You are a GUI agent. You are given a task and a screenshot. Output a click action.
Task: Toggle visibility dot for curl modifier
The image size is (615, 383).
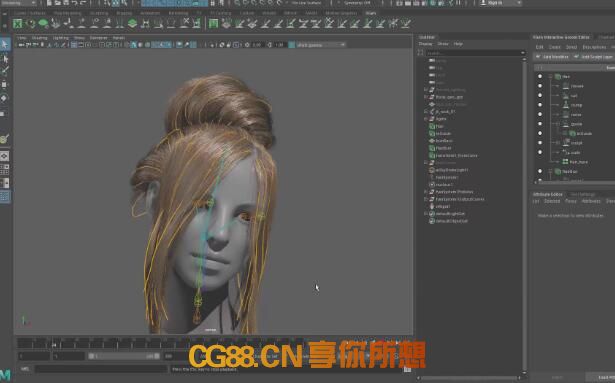[540, 95]
